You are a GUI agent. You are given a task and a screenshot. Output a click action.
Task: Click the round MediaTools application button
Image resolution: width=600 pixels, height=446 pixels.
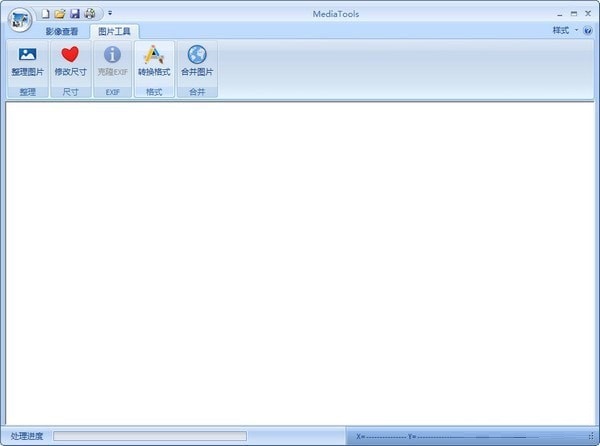point(20,20)
